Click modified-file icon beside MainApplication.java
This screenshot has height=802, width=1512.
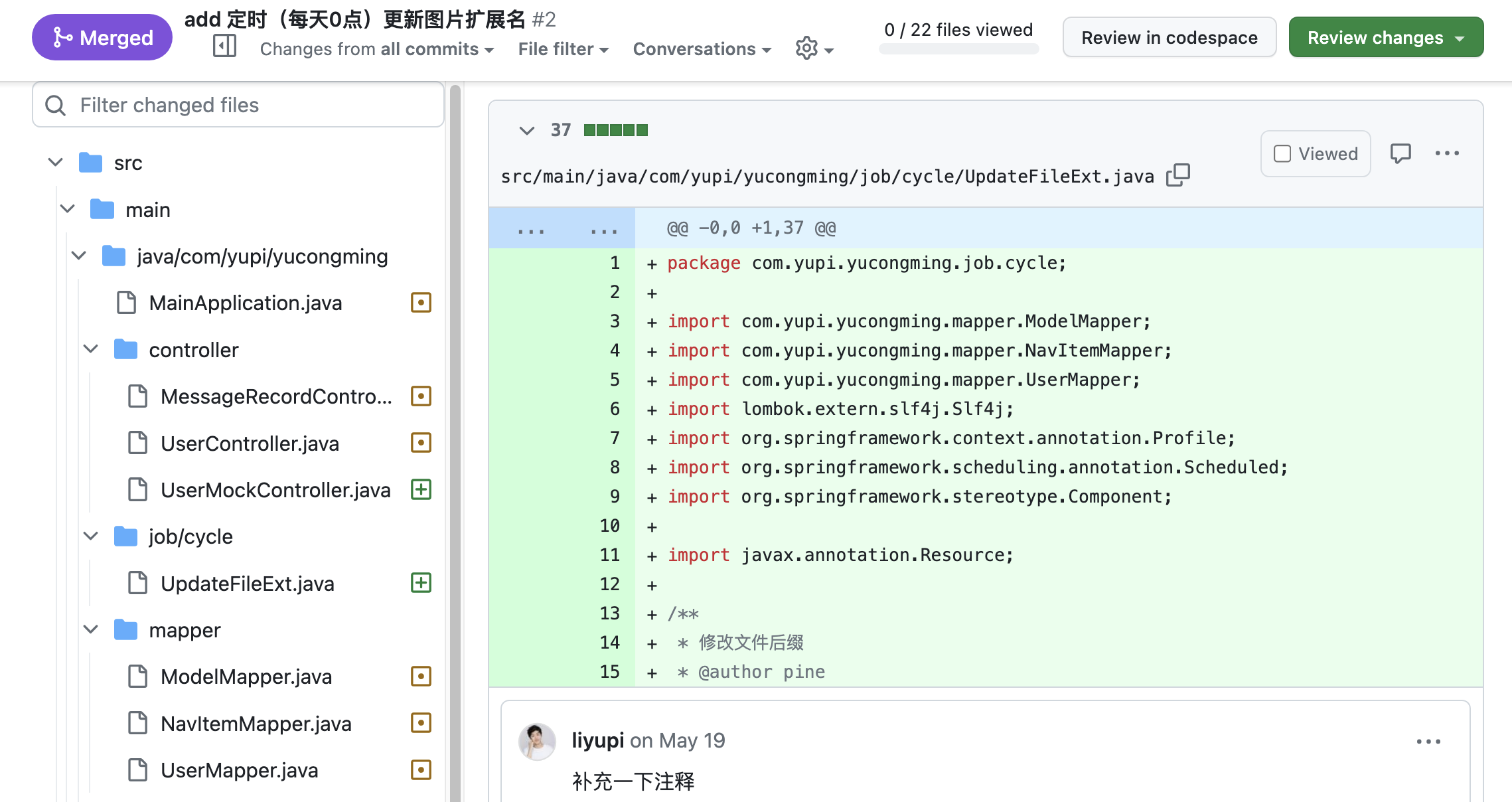[421, 303]
